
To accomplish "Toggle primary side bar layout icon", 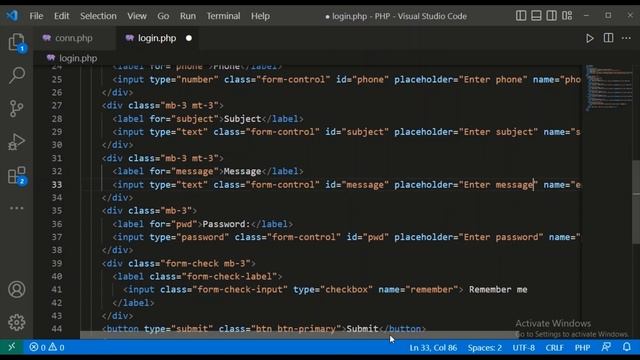I will pos(521,16).
